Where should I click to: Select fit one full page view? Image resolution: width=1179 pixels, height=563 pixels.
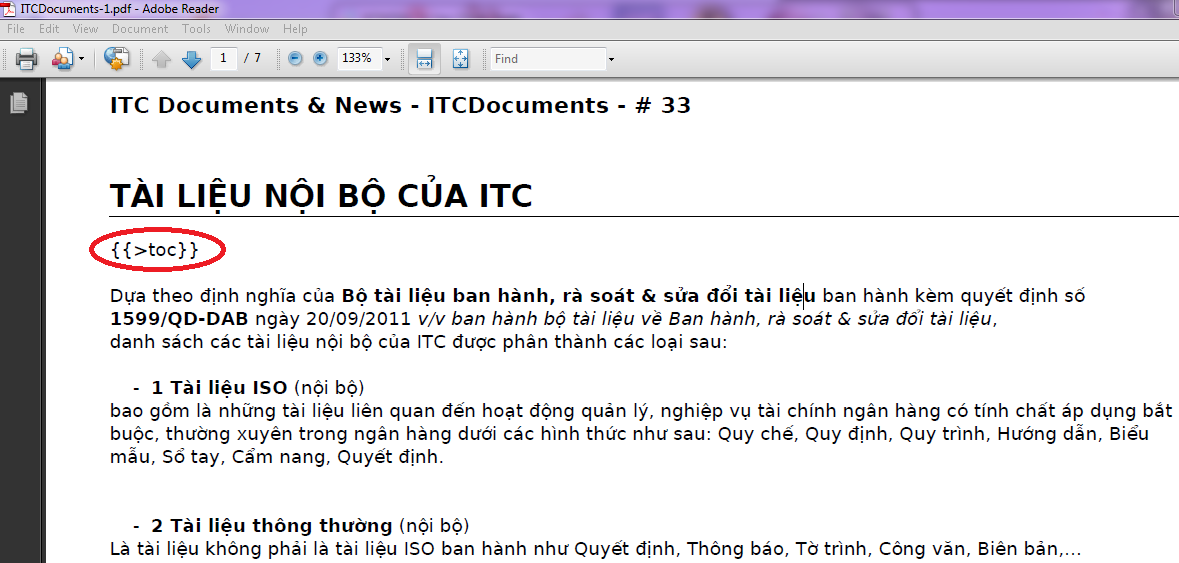click(x=461, y=59)
